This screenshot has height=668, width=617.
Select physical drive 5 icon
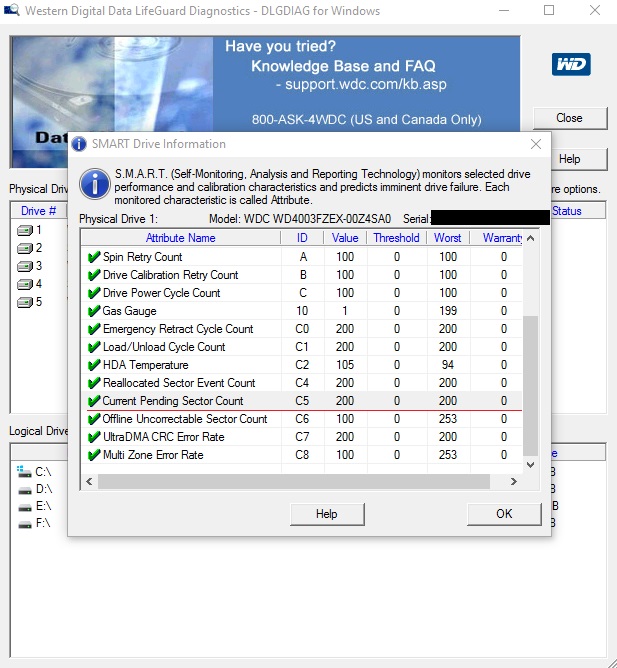[x=25, y=302]
